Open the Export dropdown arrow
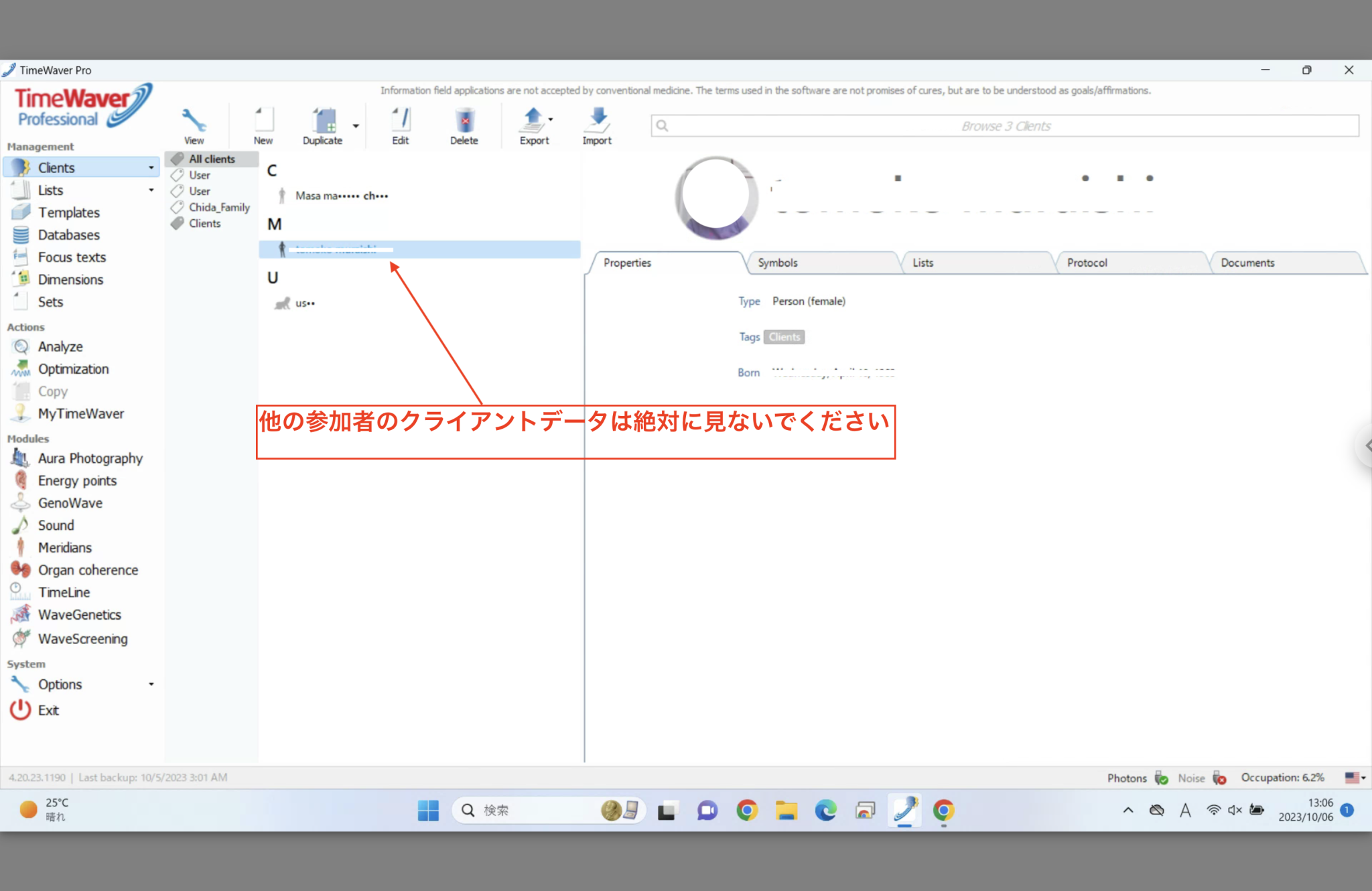The width and height of the screenshot is (1372, 891). [551, 119]
